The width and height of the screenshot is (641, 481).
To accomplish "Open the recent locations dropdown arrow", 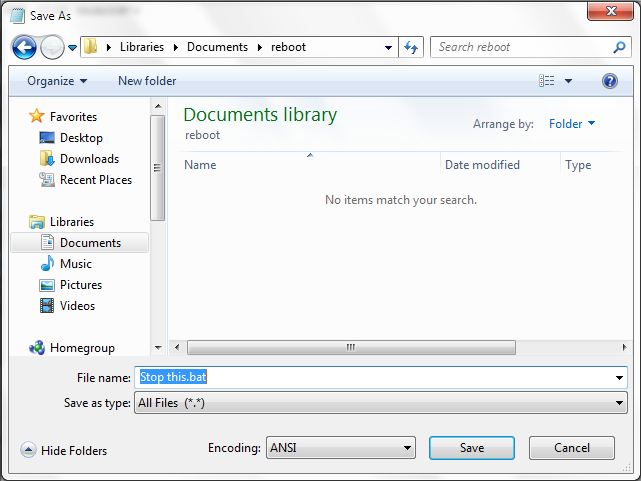I will [x=72, y=48].
